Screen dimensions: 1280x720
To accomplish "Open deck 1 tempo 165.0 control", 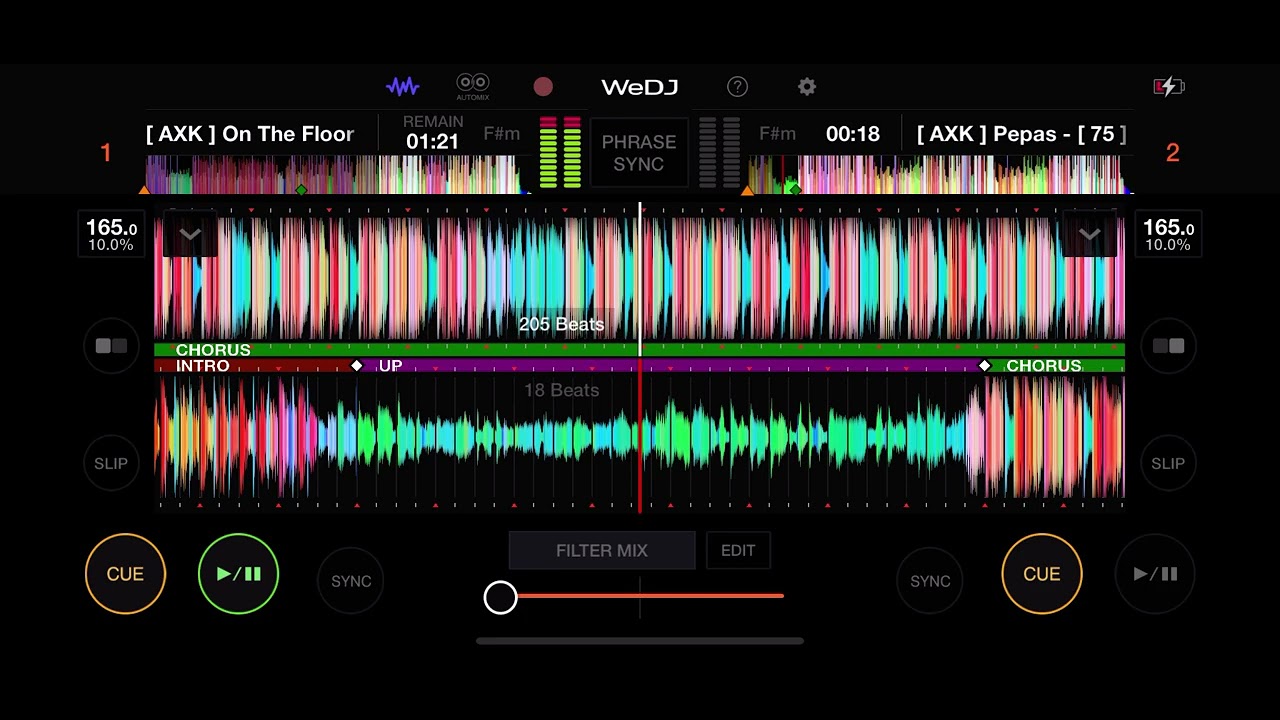I will 111,235.
